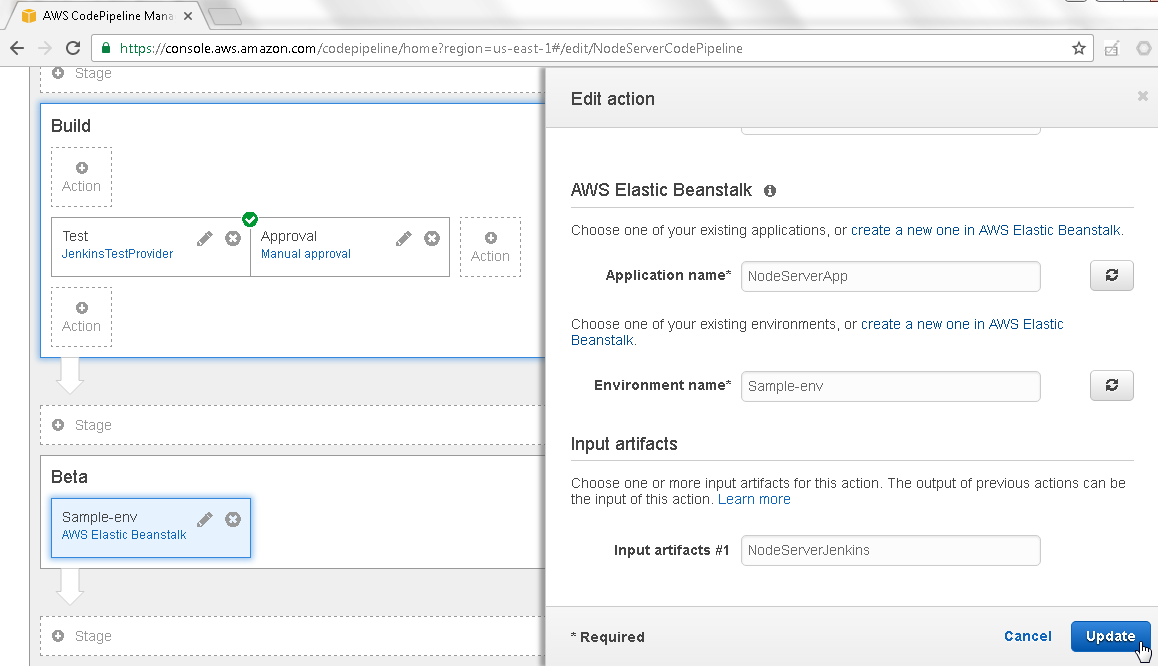Show AWS Elastic Beanstalk info tooltip
This screenshot has height=666, width=1158.
(x=770, y=191)
